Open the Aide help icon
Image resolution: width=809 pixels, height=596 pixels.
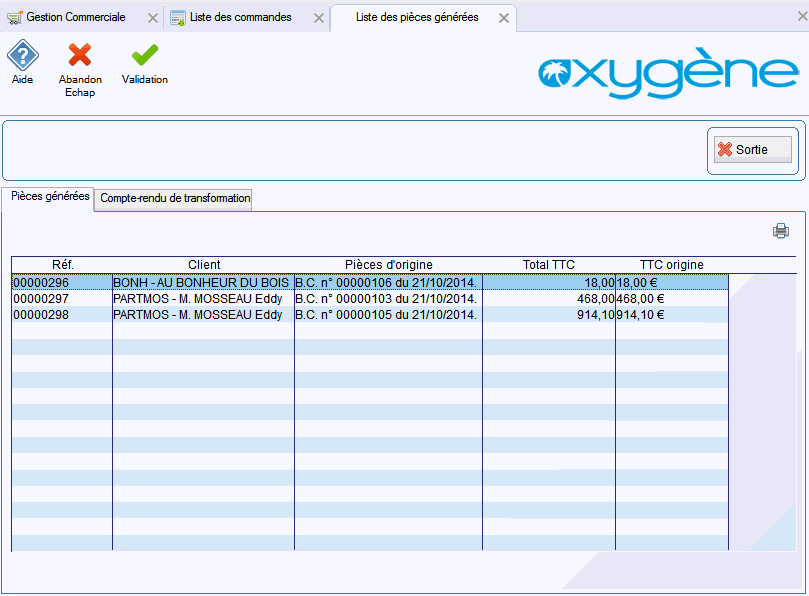22,56
